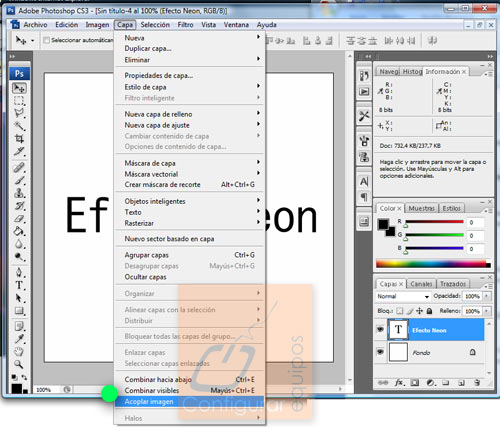Expand the Nueva submenu
Viewport: 500px width, 427px height.
coord(258,37)
